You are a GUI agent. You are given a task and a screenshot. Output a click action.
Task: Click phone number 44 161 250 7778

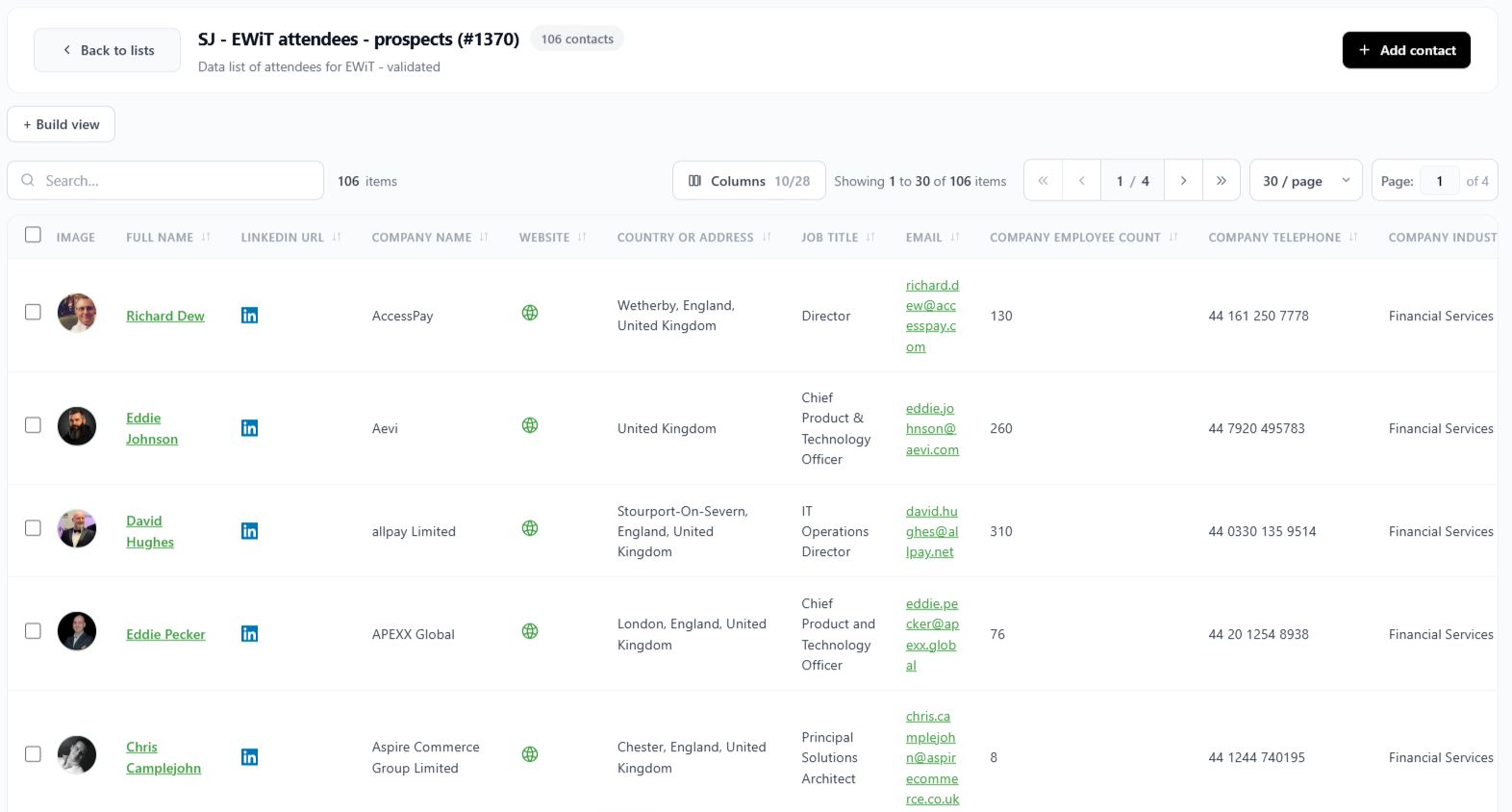[x=1258, y=316]
